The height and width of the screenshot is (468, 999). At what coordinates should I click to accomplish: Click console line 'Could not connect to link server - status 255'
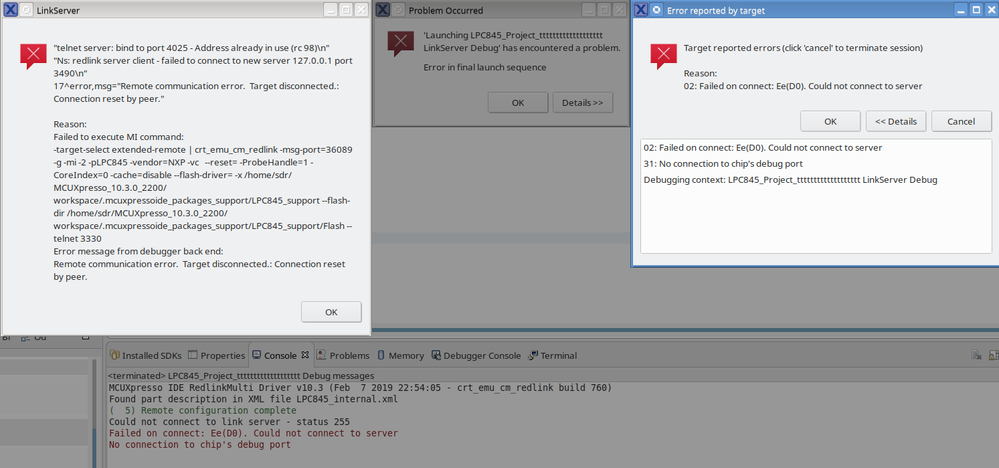[x=229, y=422]
